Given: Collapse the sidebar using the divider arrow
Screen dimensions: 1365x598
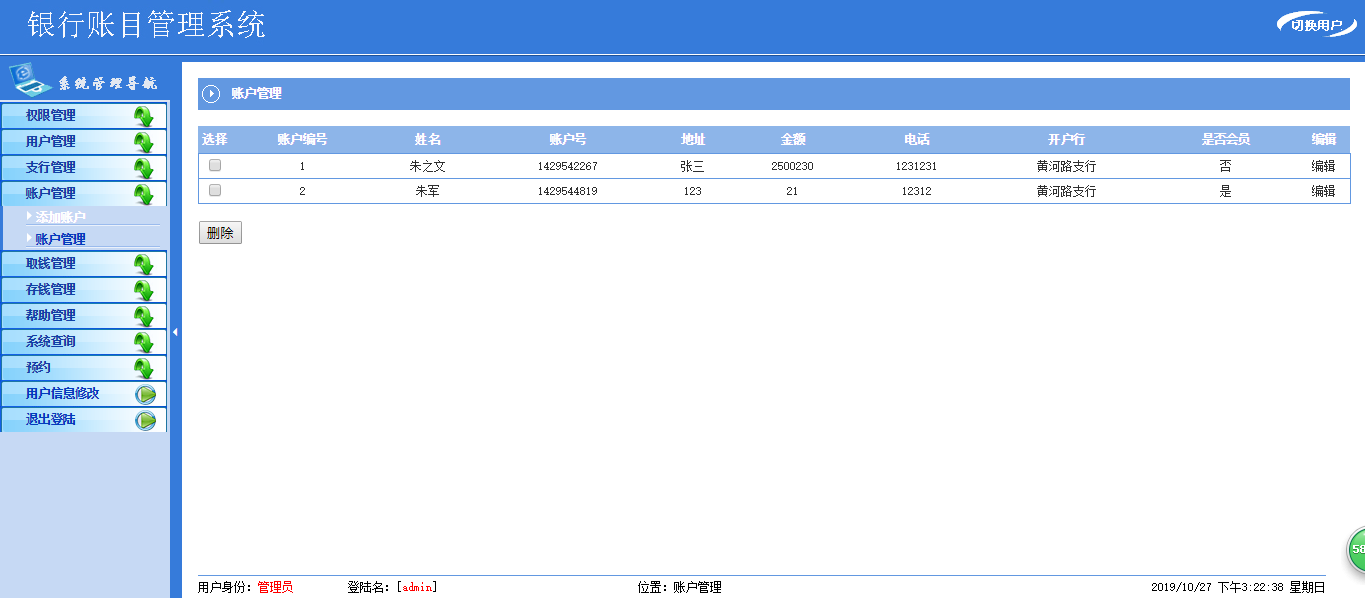Looking at the screenshot, I should [175, 331].
